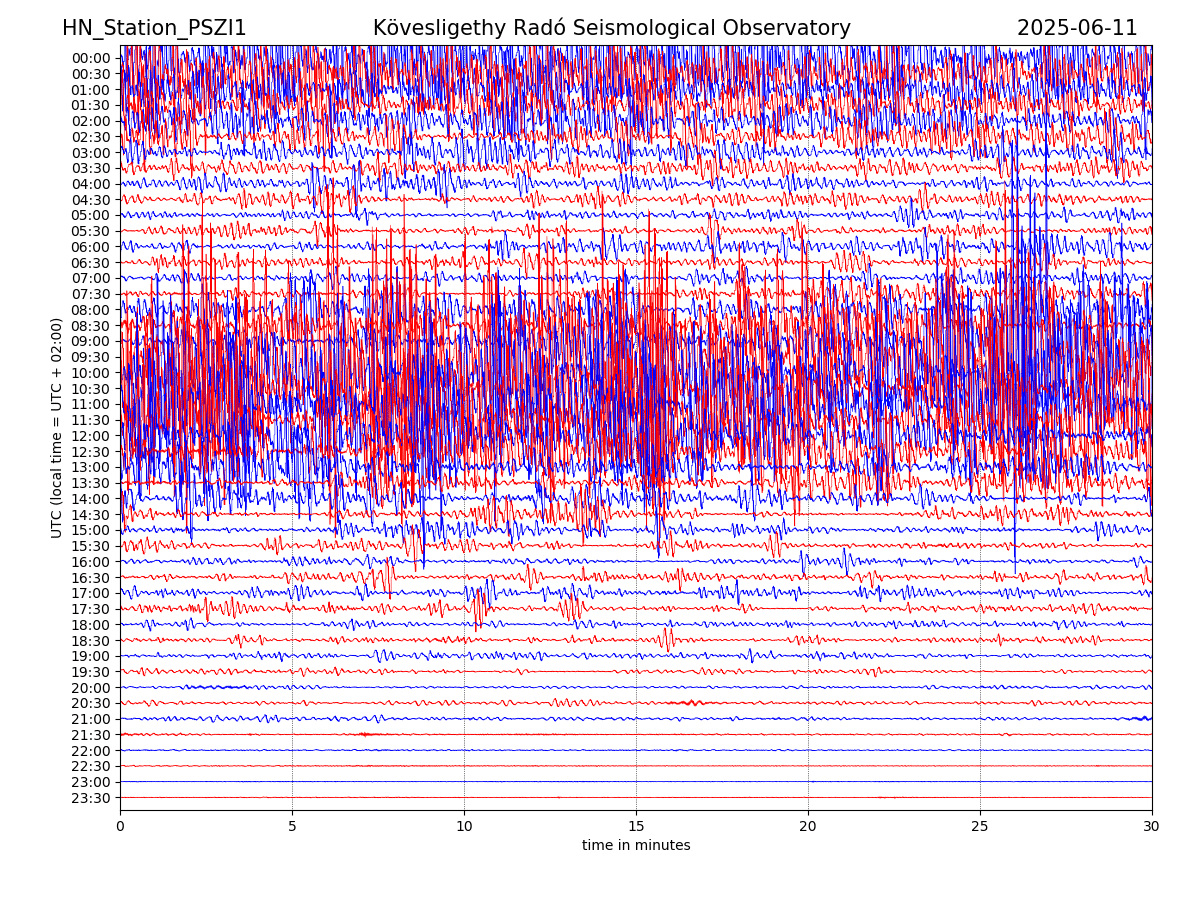This screenshot has height=900, width=1200.
Task: Click the 25 minute x-axis tick label
Action: (980, 827)
